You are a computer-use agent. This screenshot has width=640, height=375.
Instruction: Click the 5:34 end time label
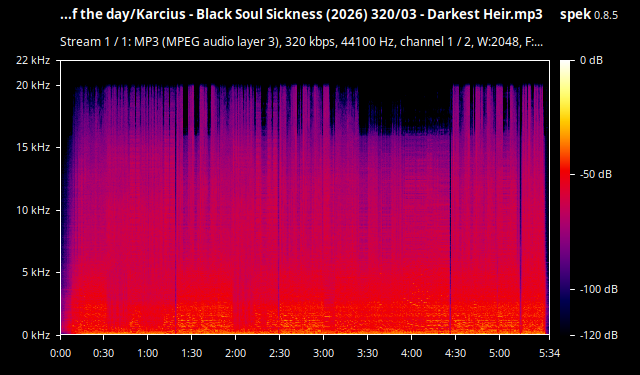[x=549, y=353]
